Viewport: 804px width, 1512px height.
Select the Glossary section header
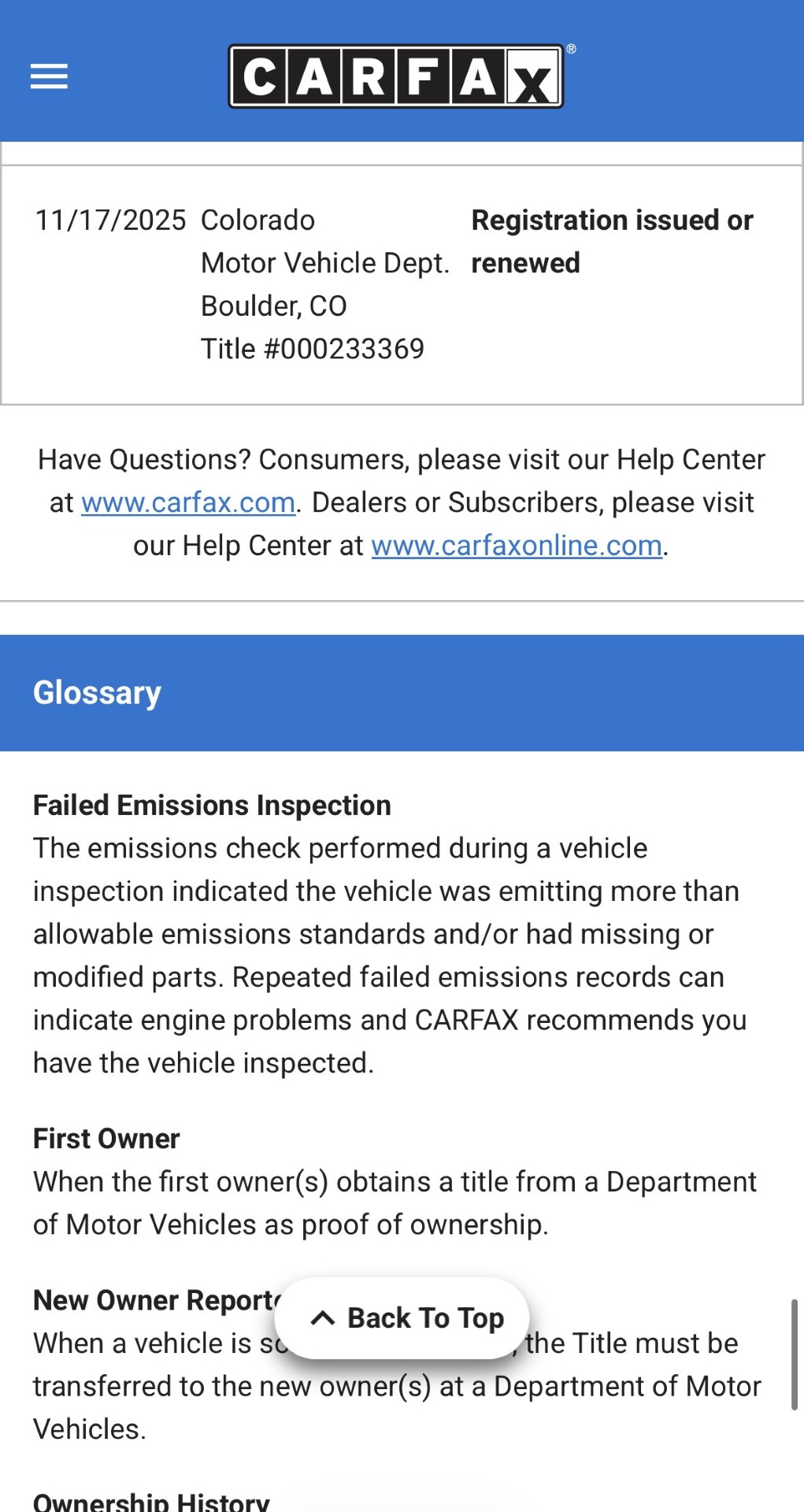(x=97, y=693)
